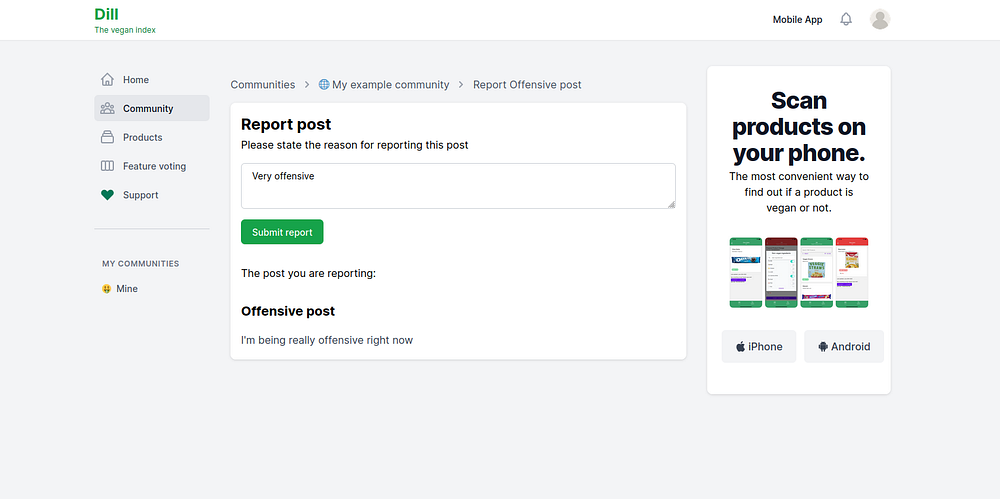Click the Feature voting columns icon
Viewport: 1000px width, 499px height.
click(107, 167)
